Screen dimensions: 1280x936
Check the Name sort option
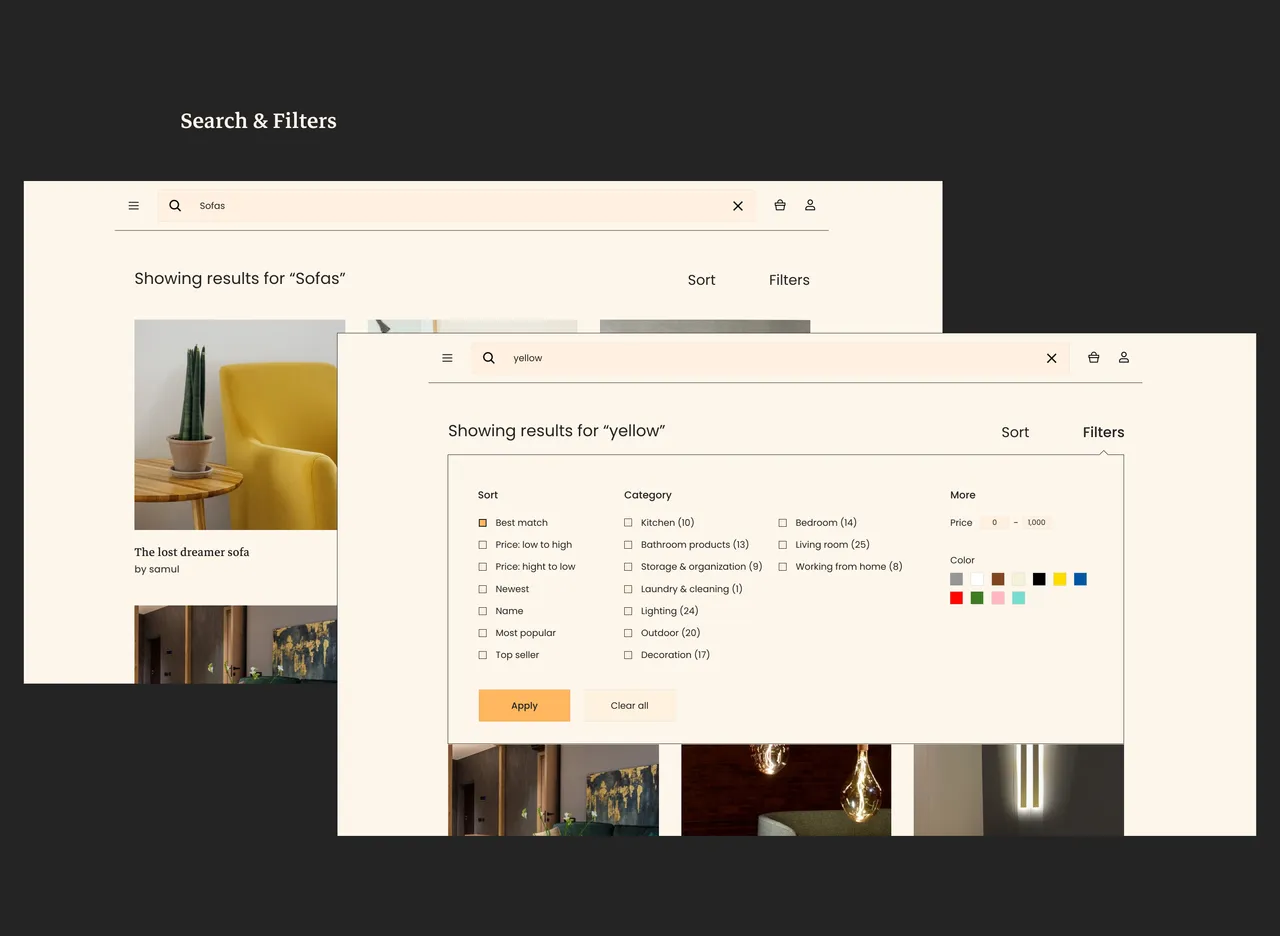(x=483, y=611)
